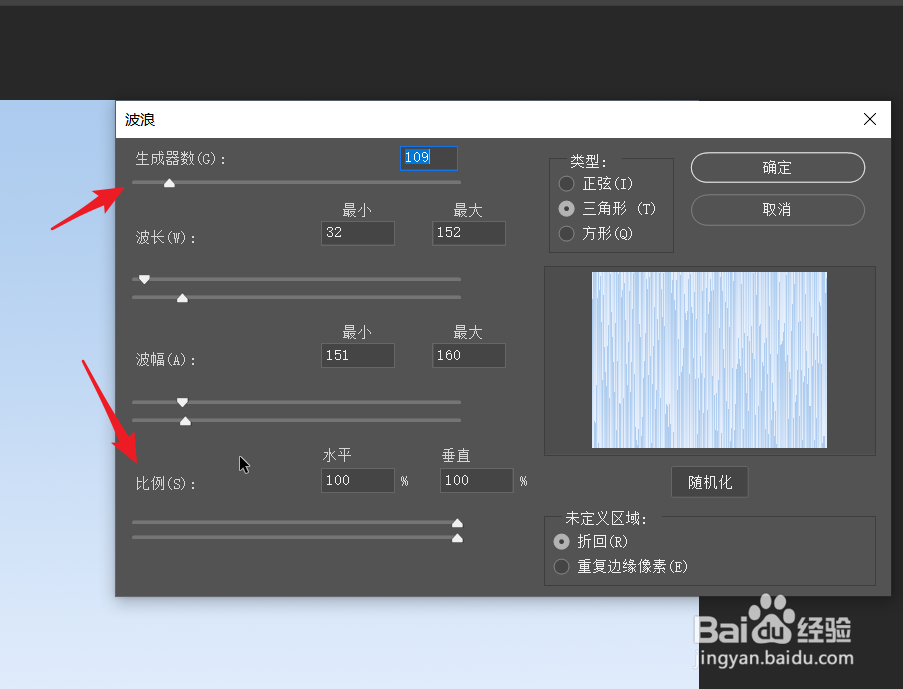Click the 波长 minimum slider handle

(x=145, y=279)
